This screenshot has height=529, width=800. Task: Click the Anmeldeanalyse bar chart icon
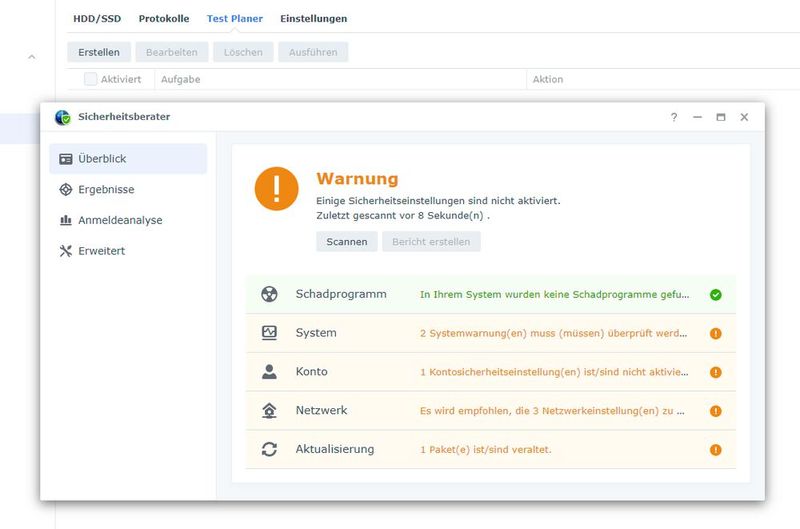coord(66,220)
